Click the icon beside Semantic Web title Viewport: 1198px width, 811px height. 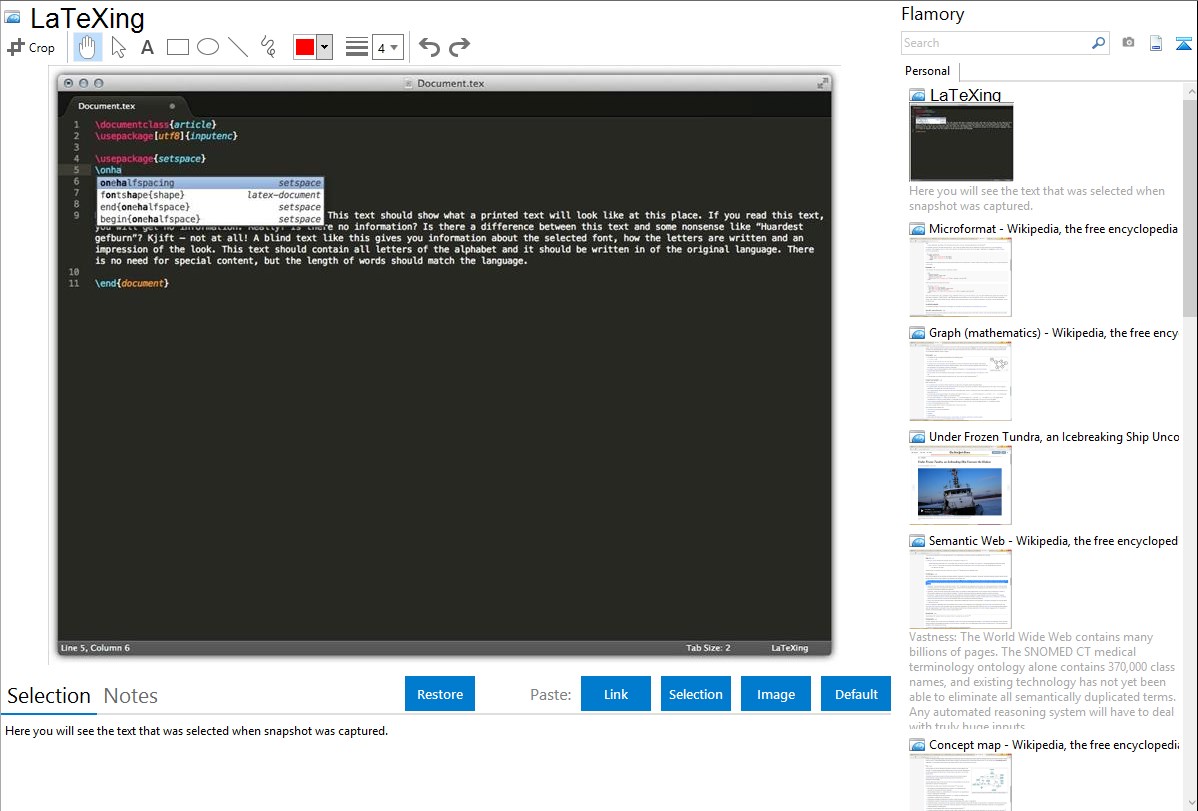tap(917, 540)
